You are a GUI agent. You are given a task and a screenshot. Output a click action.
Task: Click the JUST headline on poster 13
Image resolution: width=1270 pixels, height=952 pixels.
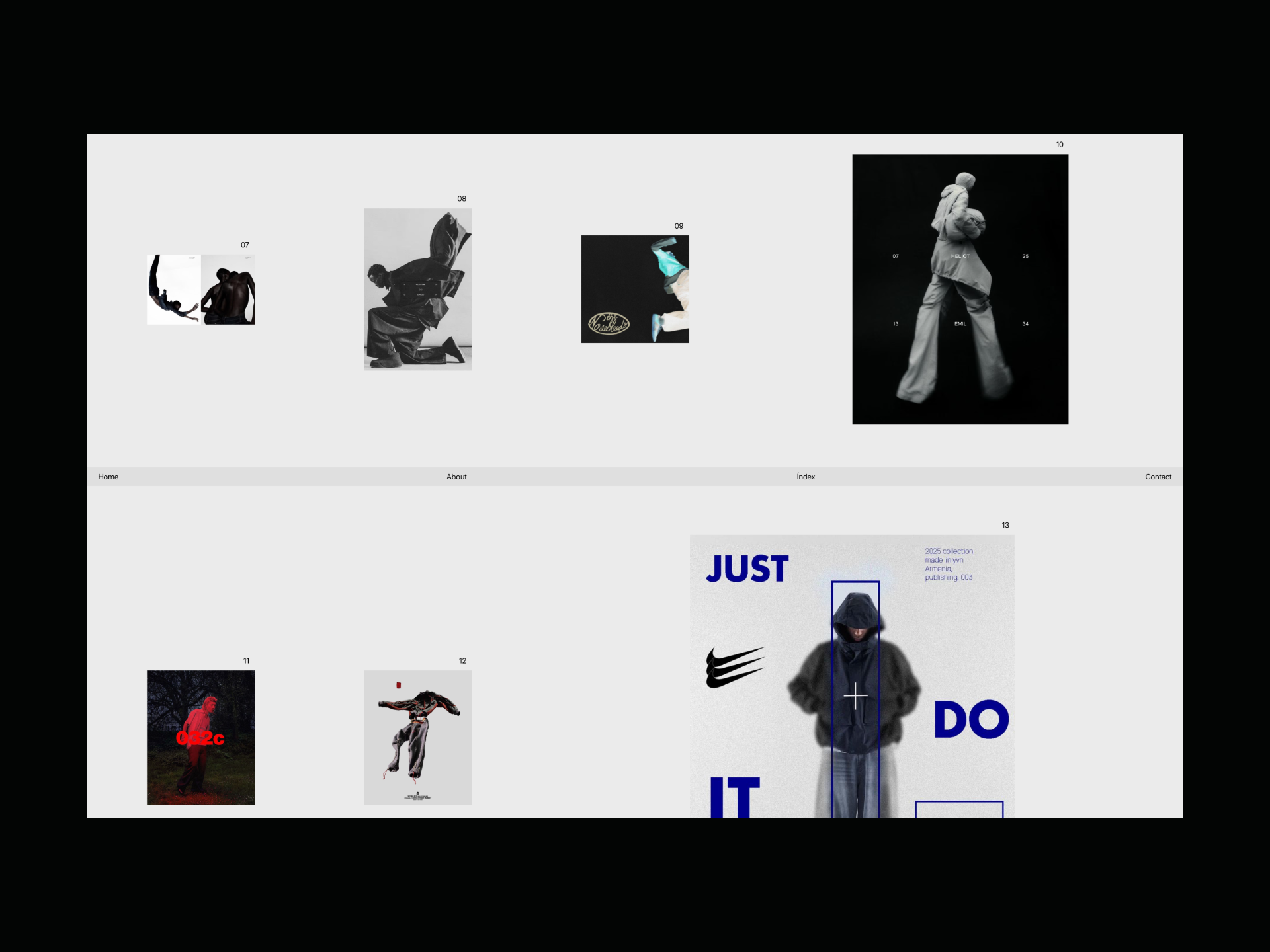pos(747,569)
